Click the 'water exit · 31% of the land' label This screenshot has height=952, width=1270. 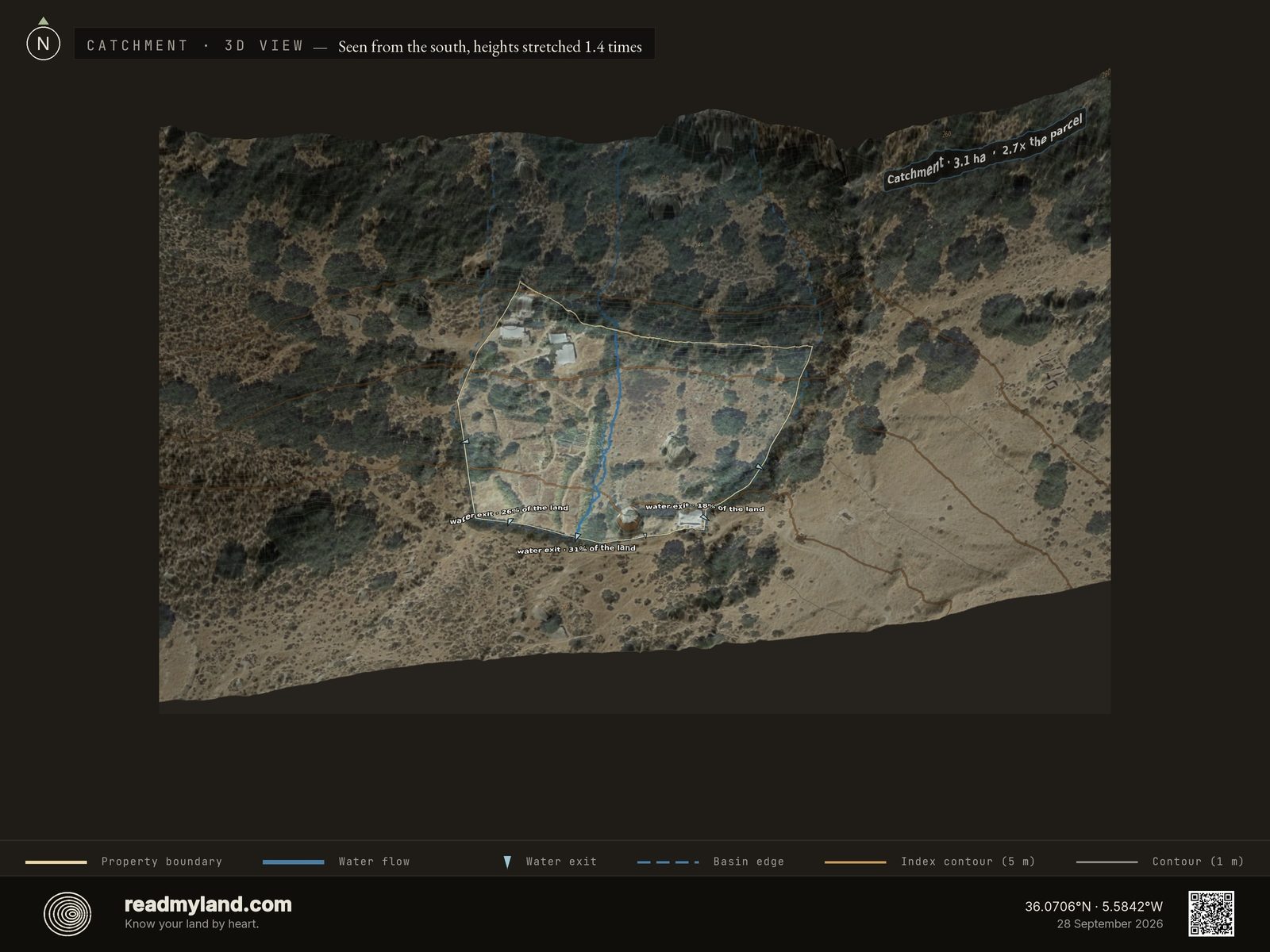(576, 549)
